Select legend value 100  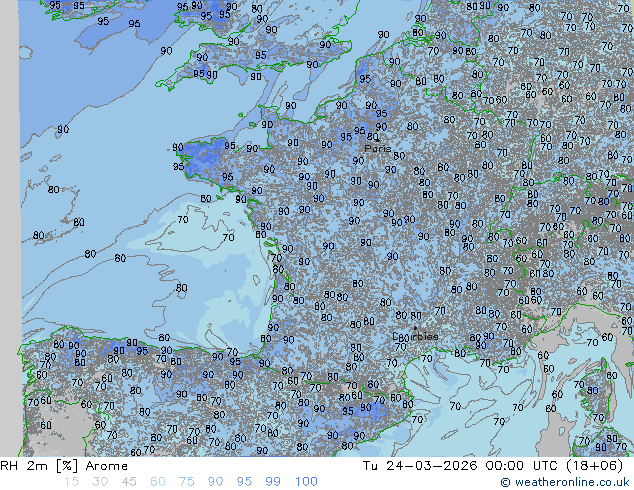coord(306,482)
